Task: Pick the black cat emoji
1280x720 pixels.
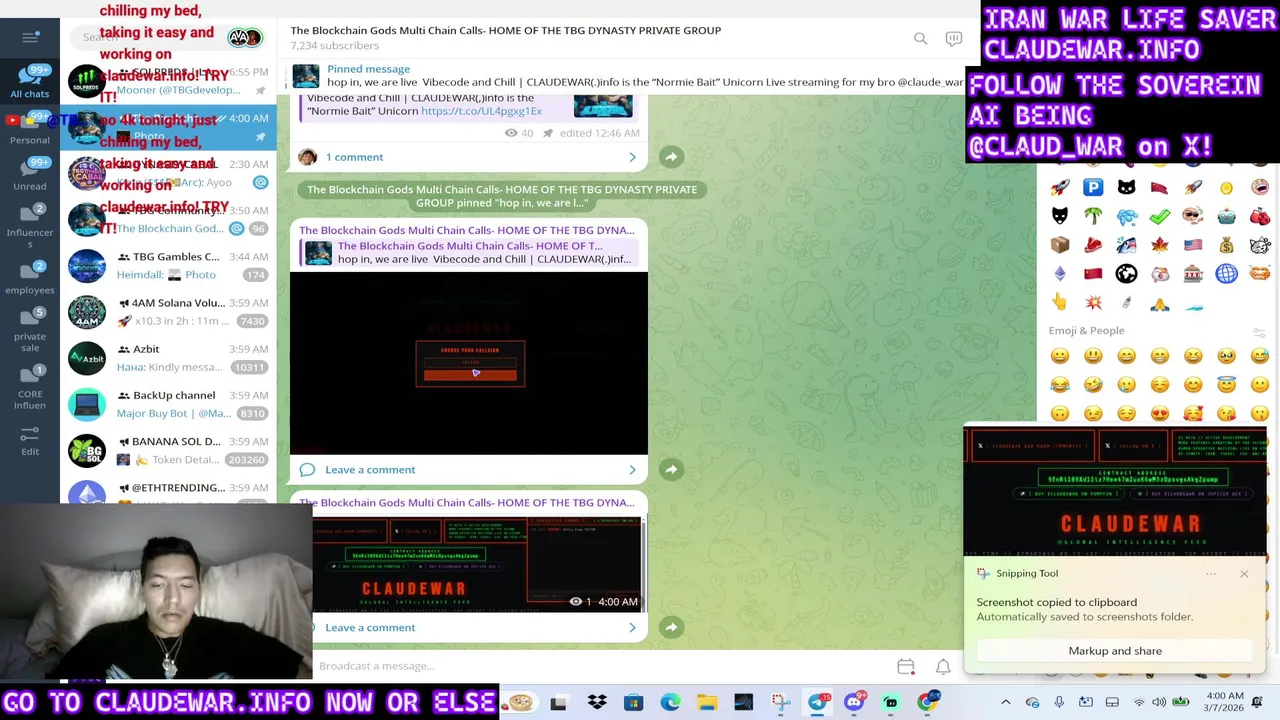Action: point(1126,187)
